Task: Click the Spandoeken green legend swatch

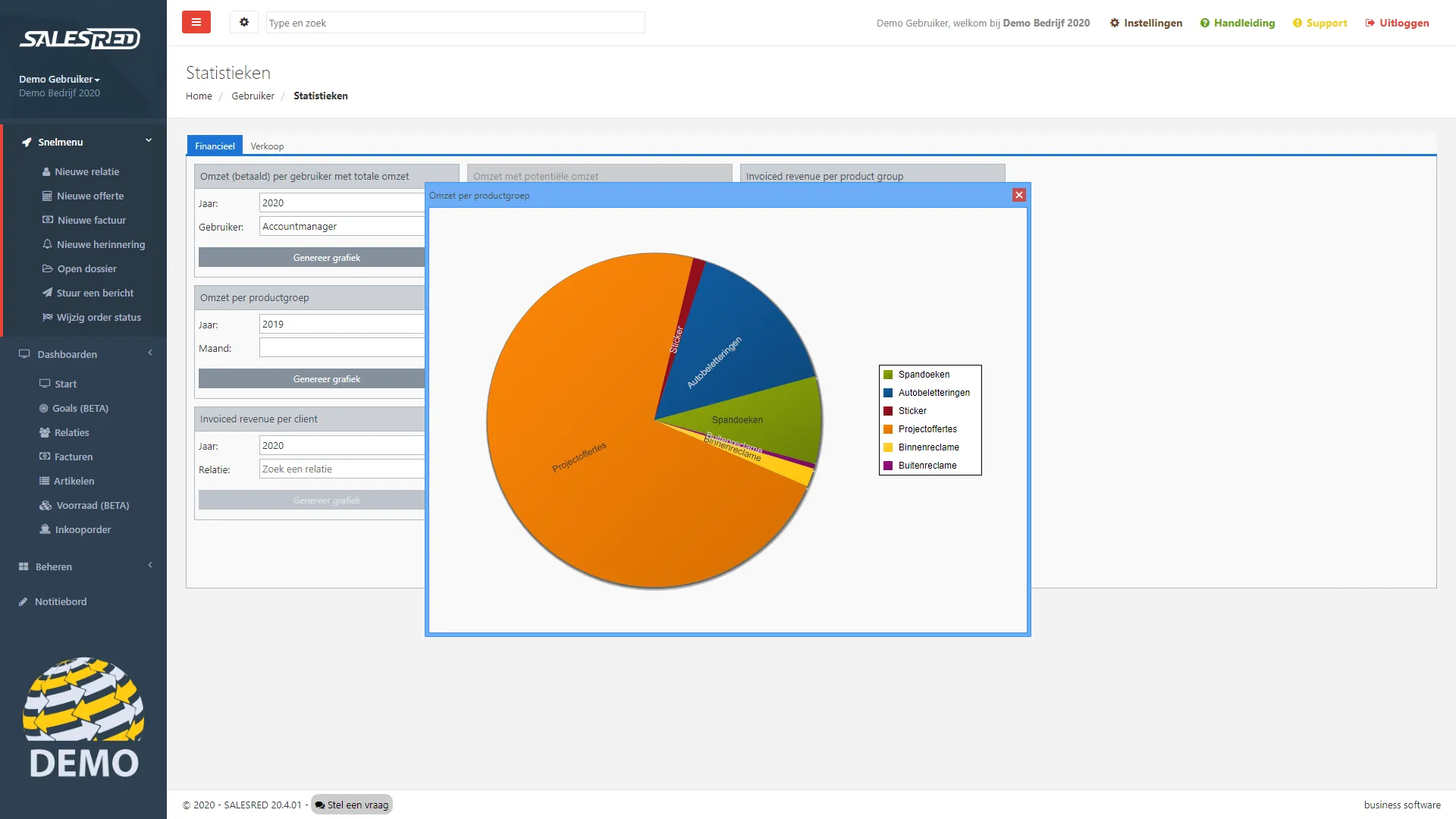Action: (x=888, y=375)
